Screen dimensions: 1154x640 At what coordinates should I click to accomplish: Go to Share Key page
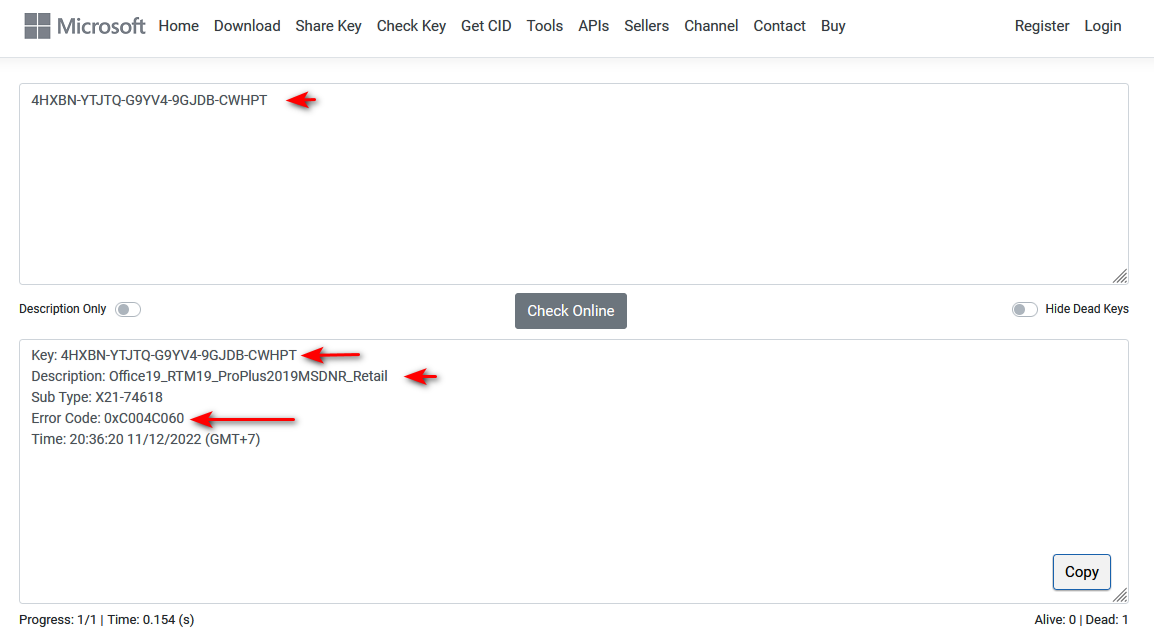coord(328,26)
